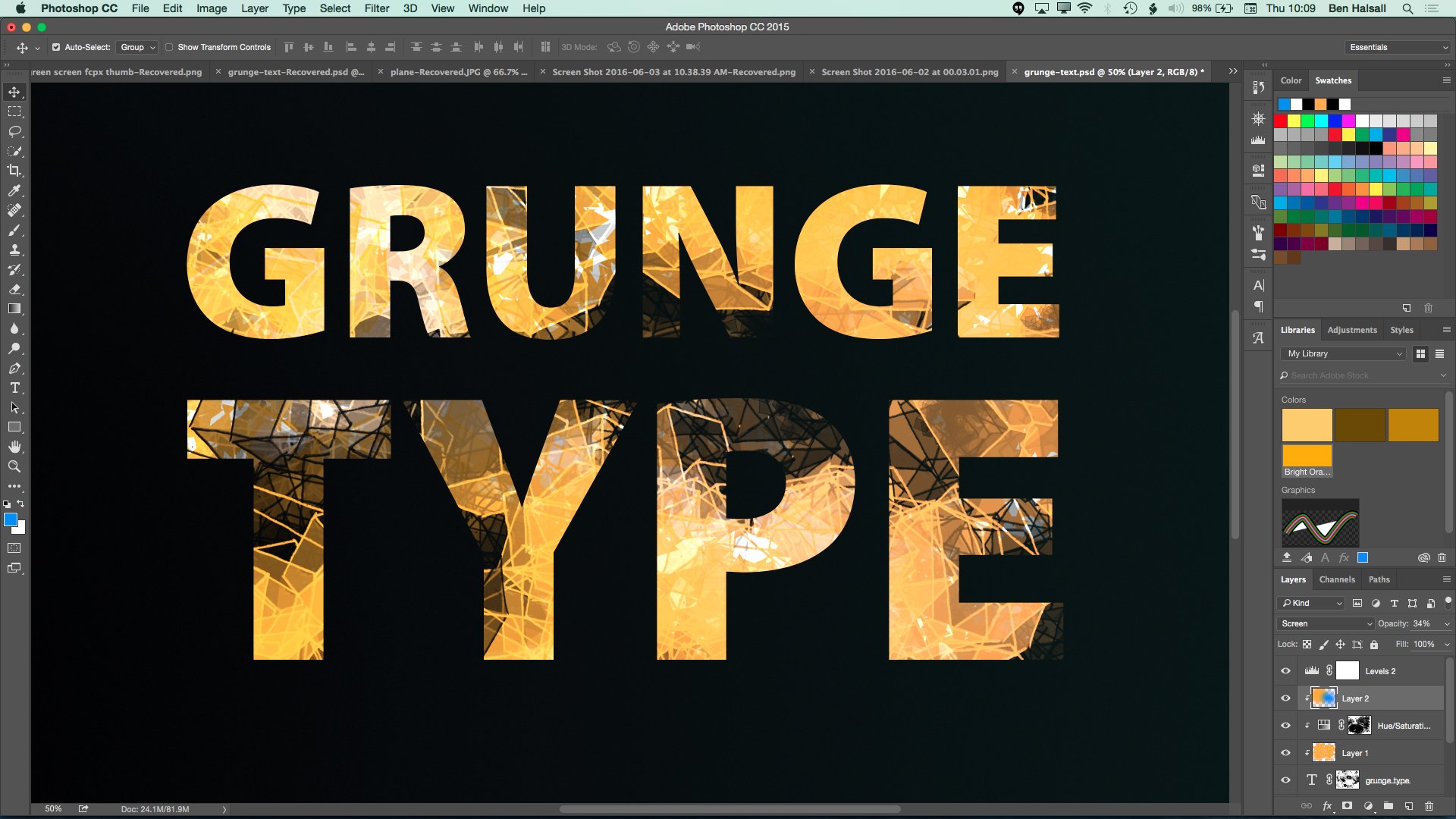Delete the selected layer with the trash button

click(x=1429, y=806)
